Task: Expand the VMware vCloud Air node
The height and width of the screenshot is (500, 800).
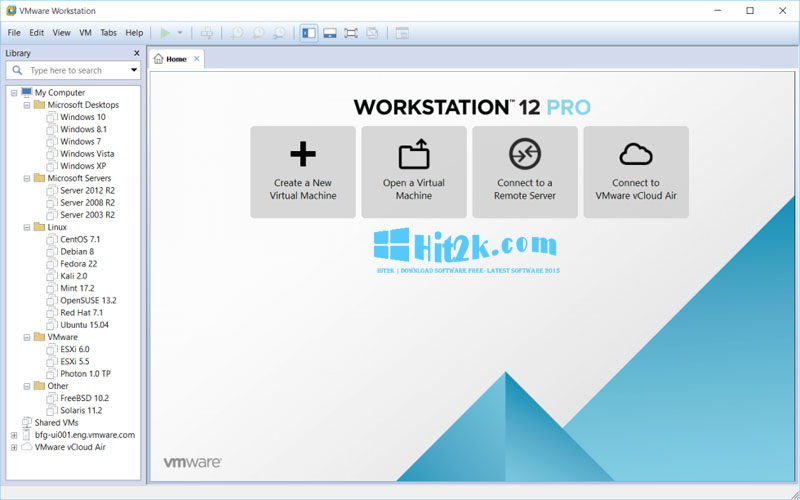Action: (14, 448)
